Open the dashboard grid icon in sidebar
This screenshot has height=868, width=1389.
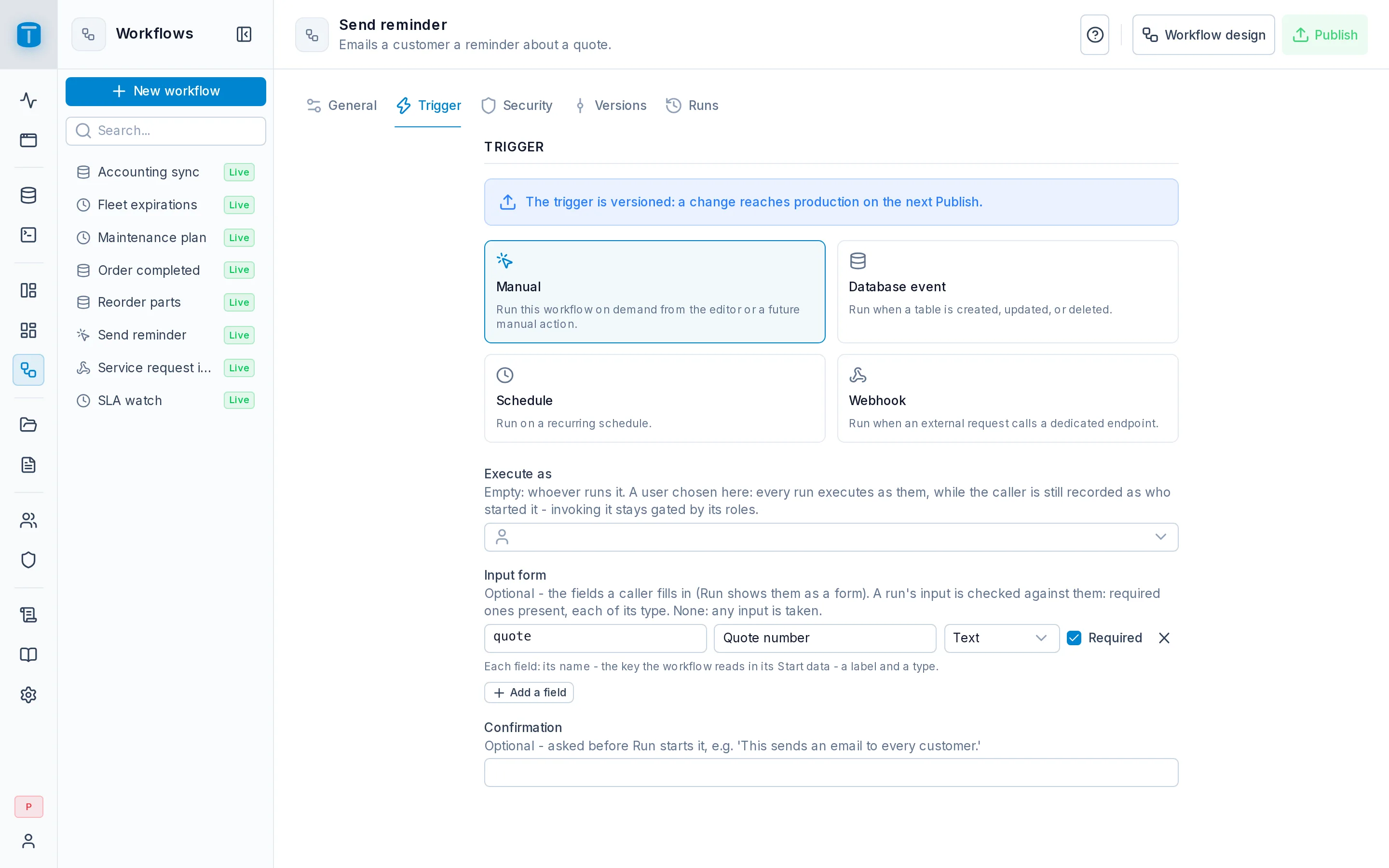(x=29, y=330)
